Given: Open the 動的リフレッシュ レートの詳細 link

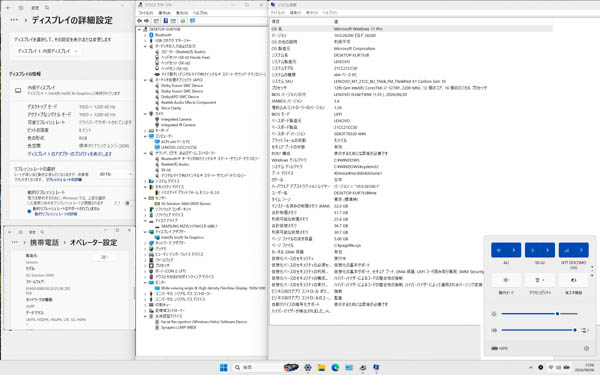Looking at the screenshot, I should point(56,214).
